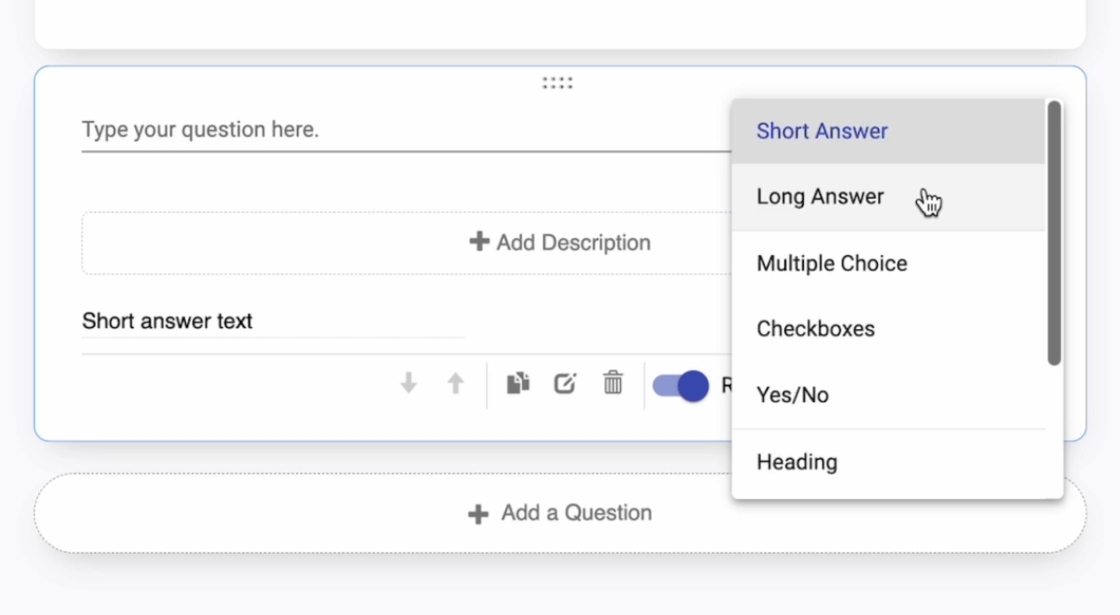
Task: Click the move question down arrow
Action: point(408,383)
